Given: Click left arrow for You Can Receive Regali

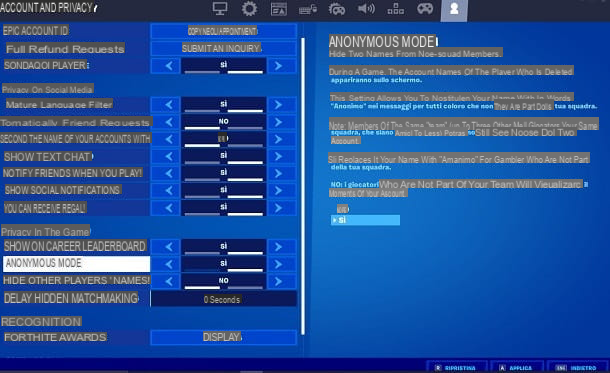Looking at the screenshot, I should point(169,208).
